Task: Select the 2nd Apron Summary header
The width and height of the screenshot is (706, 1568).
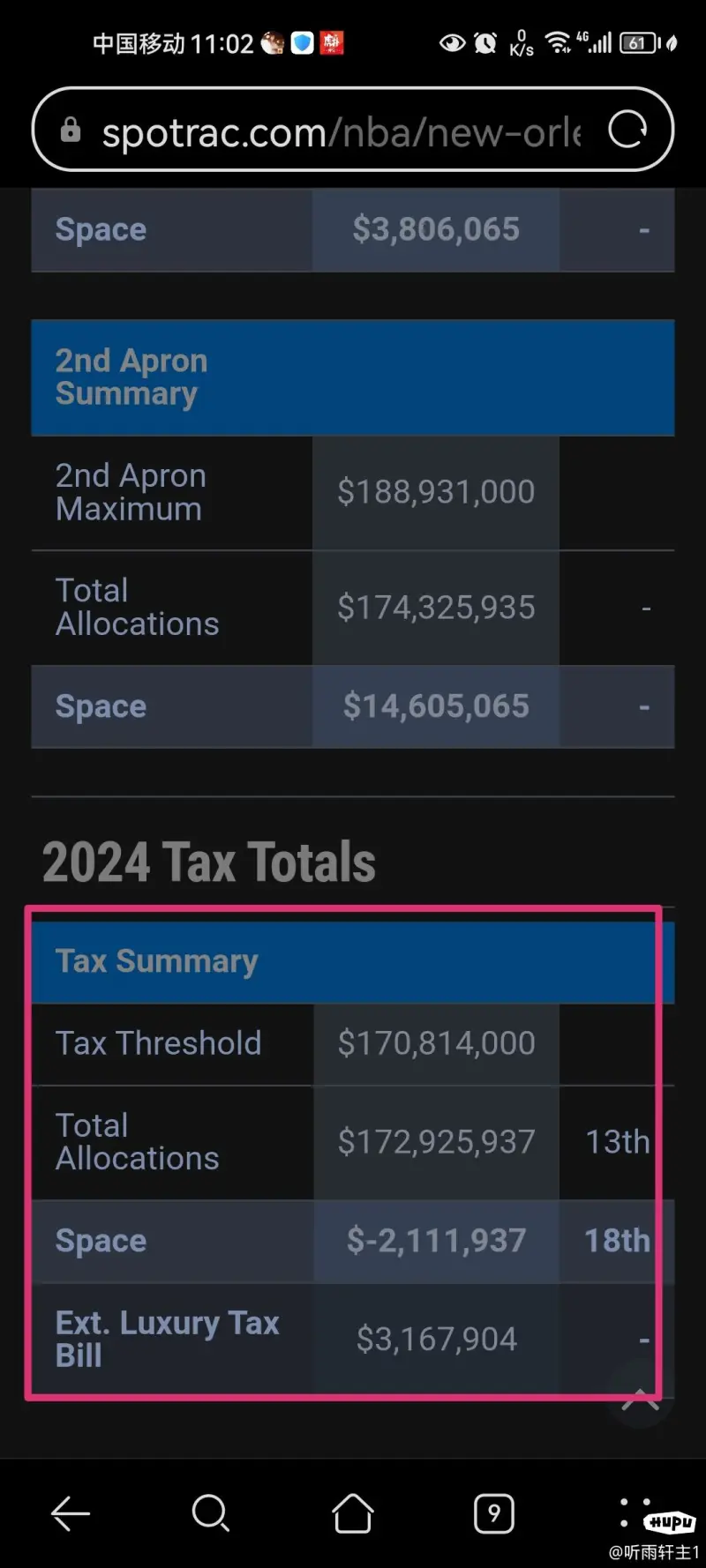Action: (353, 377)
